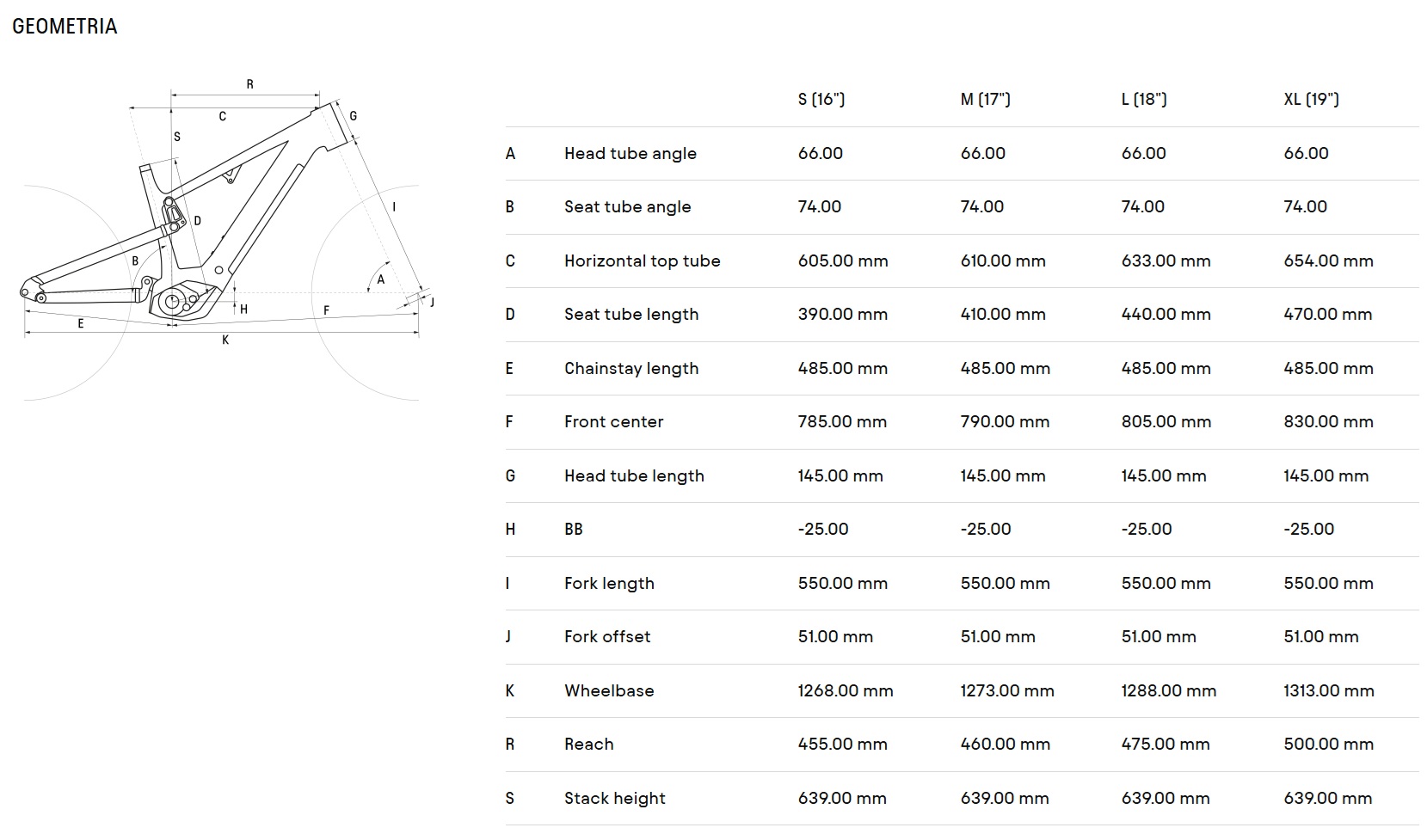Click the Fork offset row label
Screen dimensions: 1427x840
(606, 637)
